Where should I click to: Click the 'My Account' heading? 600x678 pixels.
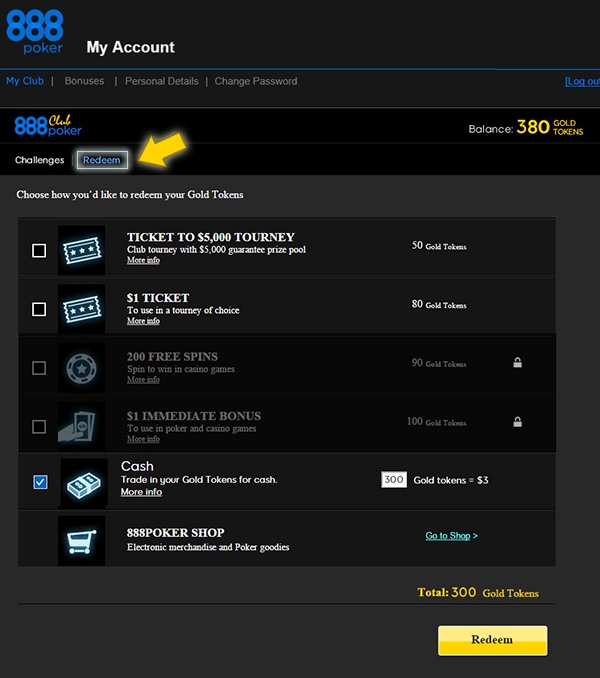(x=131, y=47)
